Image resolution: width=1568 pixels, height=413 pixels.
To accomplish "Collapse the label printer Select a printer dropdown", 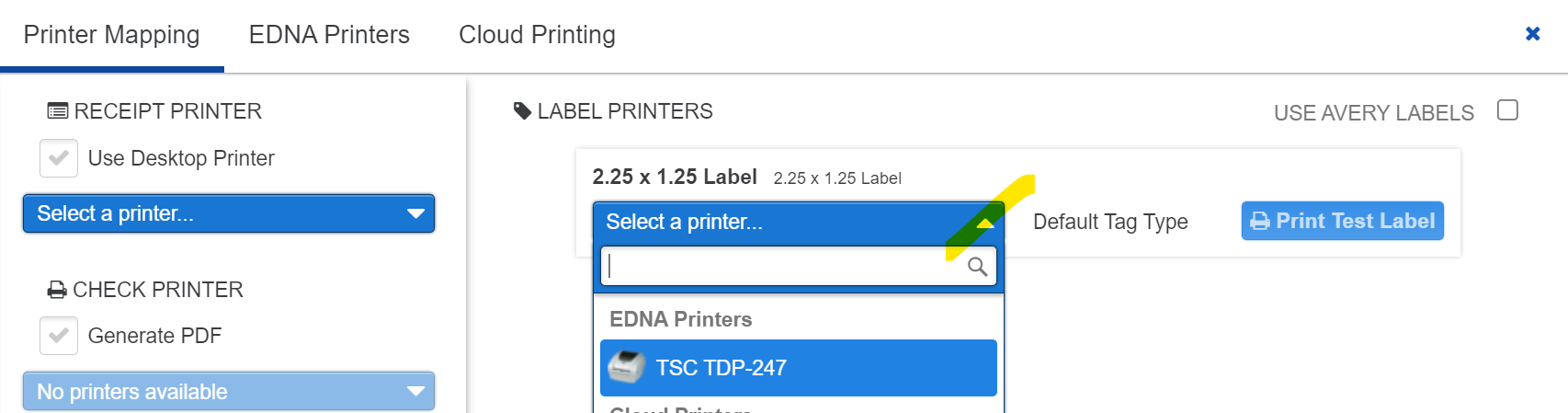I will pyautogui.click(x=796, y=222).
